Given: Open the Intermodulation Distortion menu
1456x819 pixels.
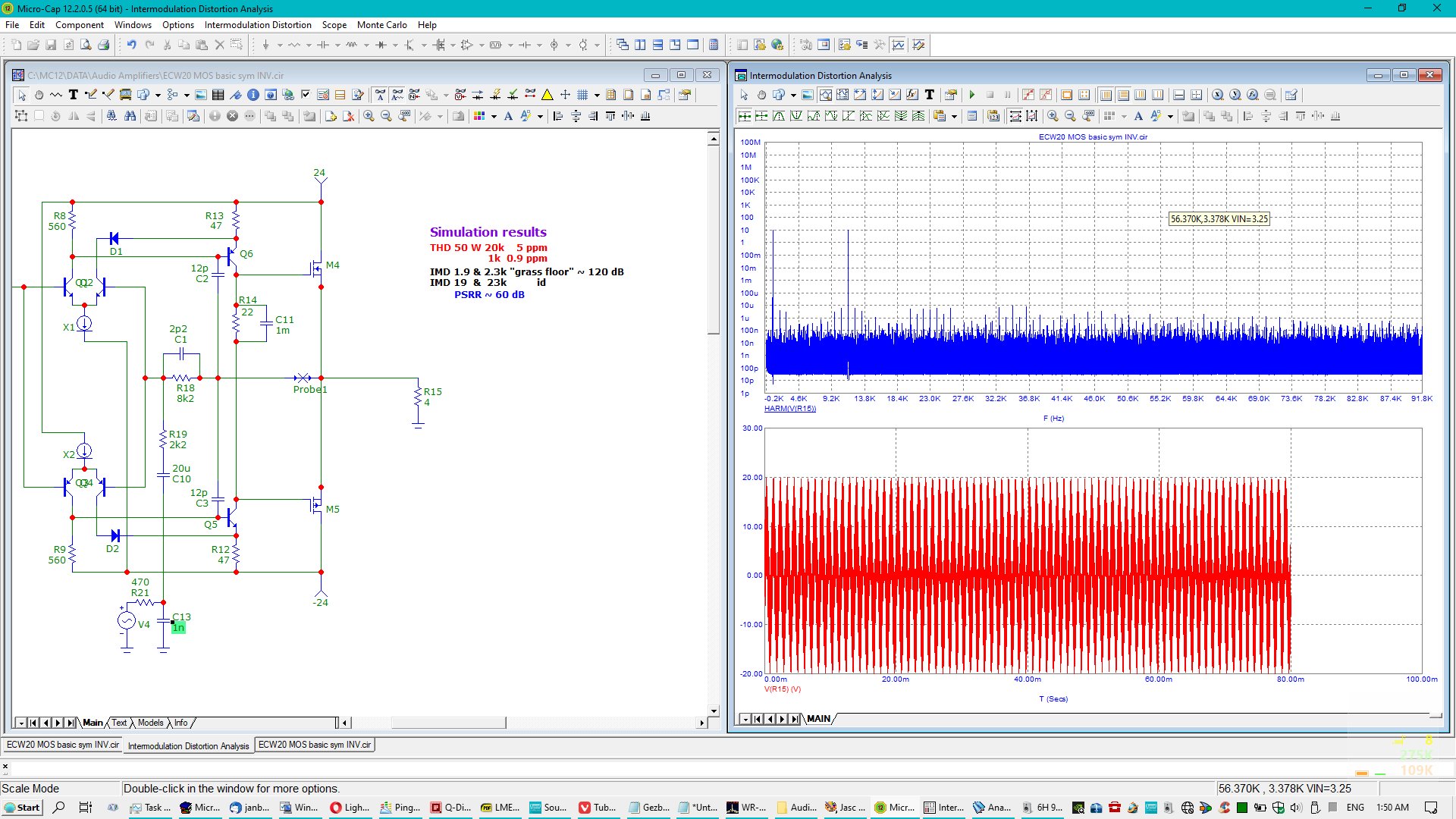Looking at the screenshot, I should [258, 24].
